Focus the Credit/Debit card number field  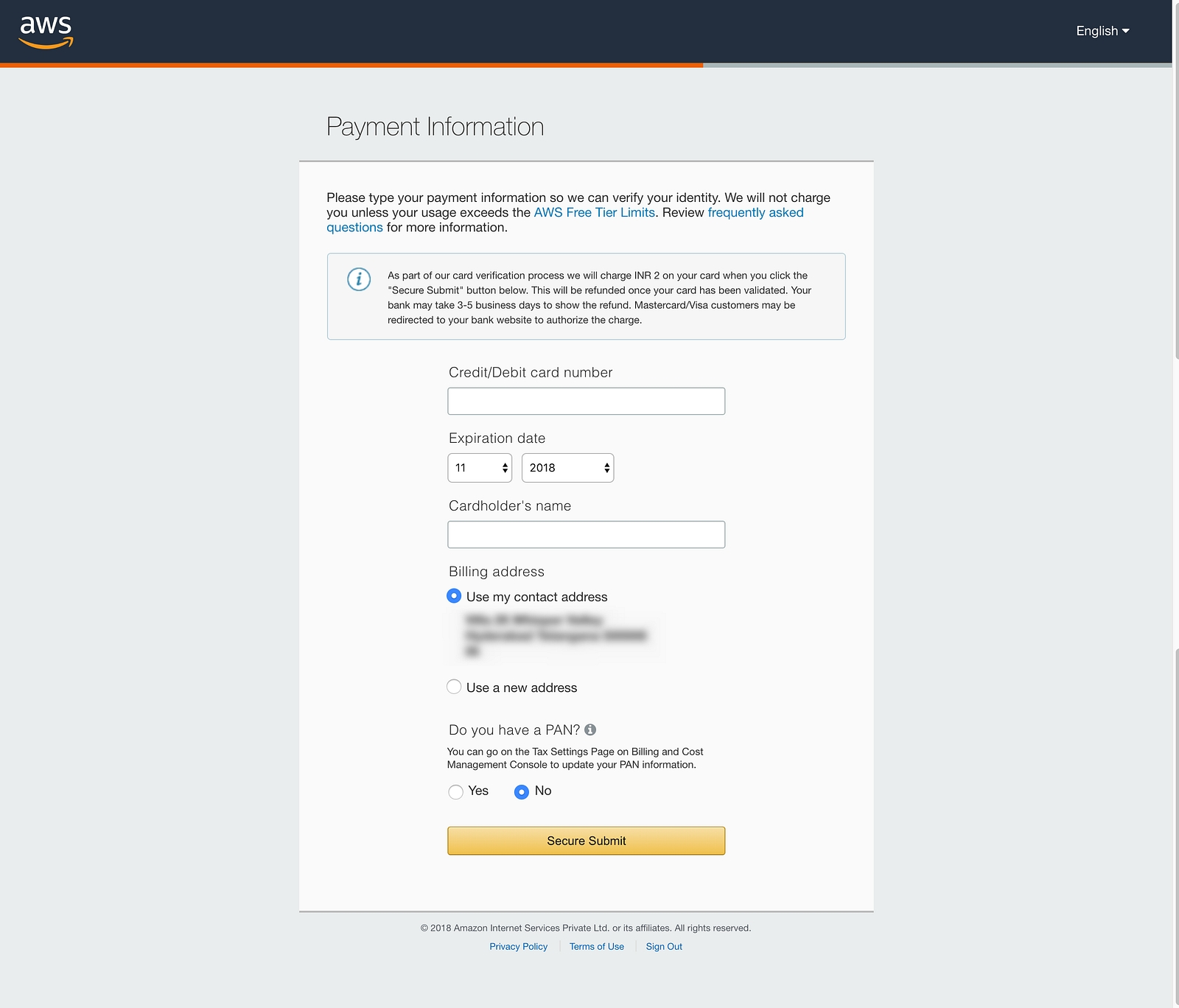point(586,401)
